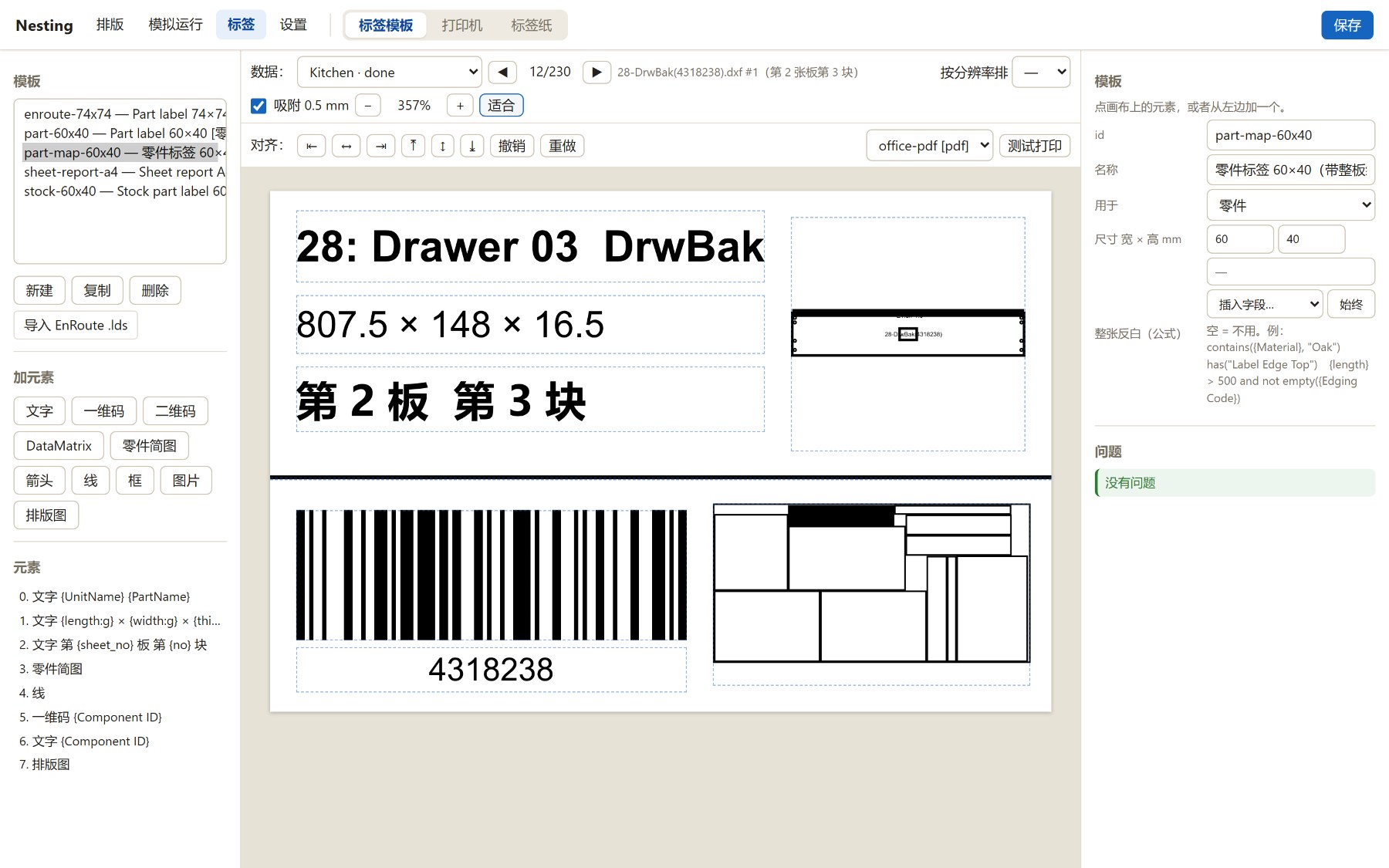1389x868 pixels.
Task: Center selected element vertically
Action: (x=443, y=146)
